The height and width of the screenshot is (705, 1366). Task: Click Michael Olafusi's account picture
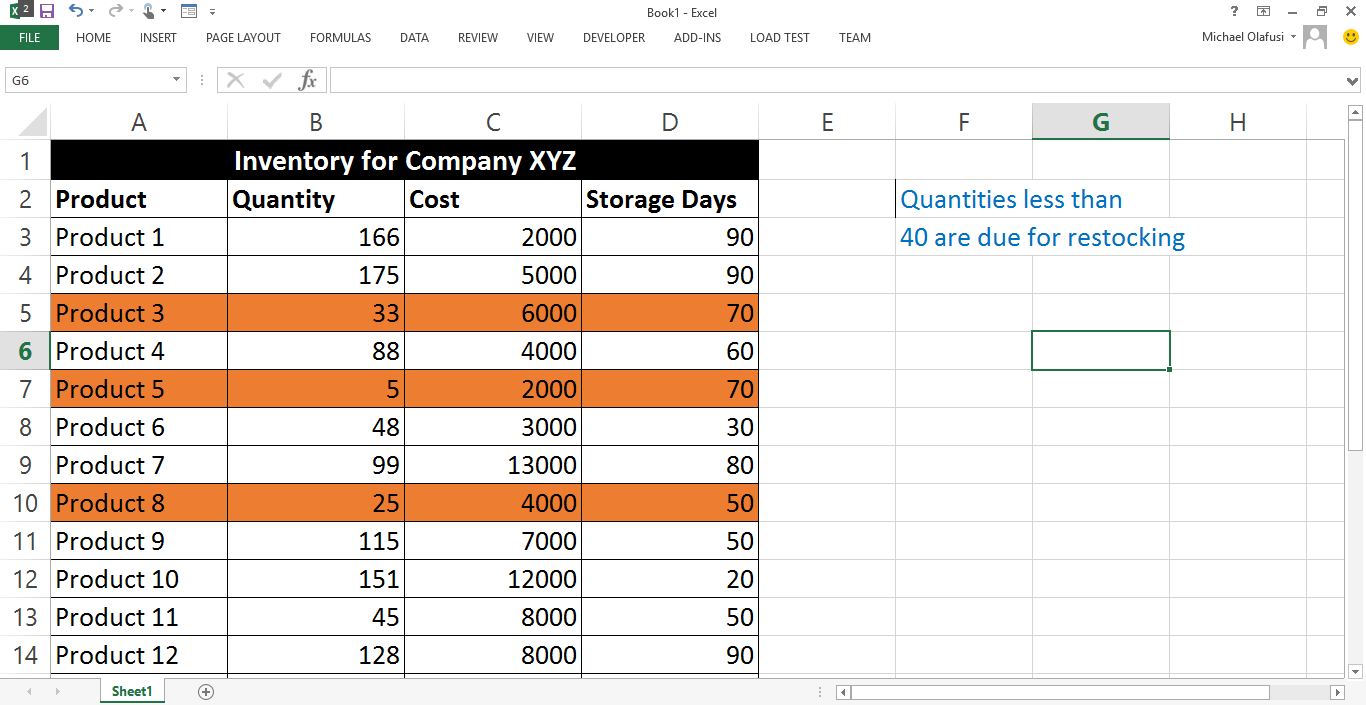1315,36
